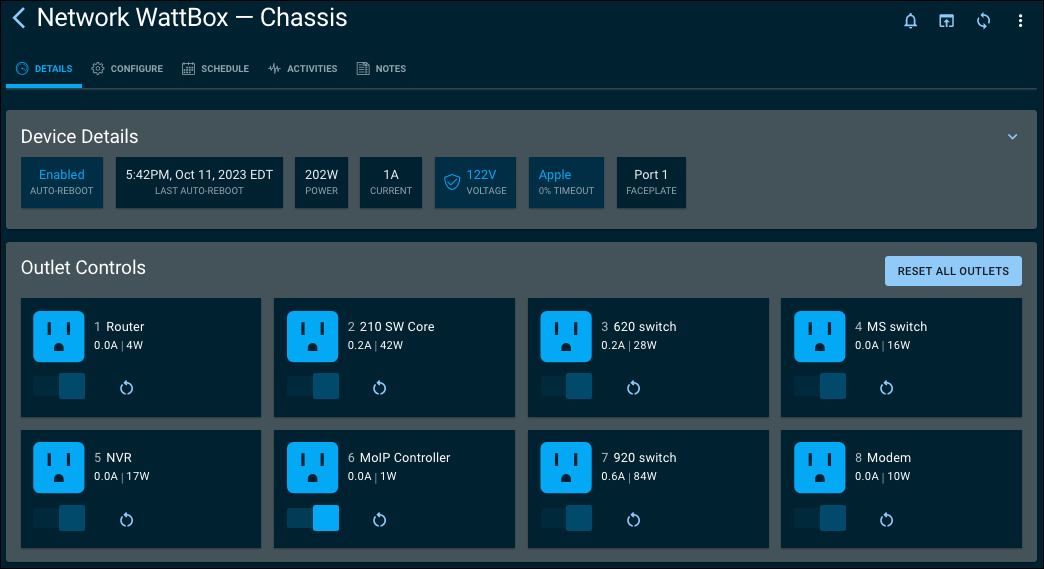The width and height of the screenshot is (1044, 569).
Task: Reset the Router outlet with its cycle icon
Action: 127,388
